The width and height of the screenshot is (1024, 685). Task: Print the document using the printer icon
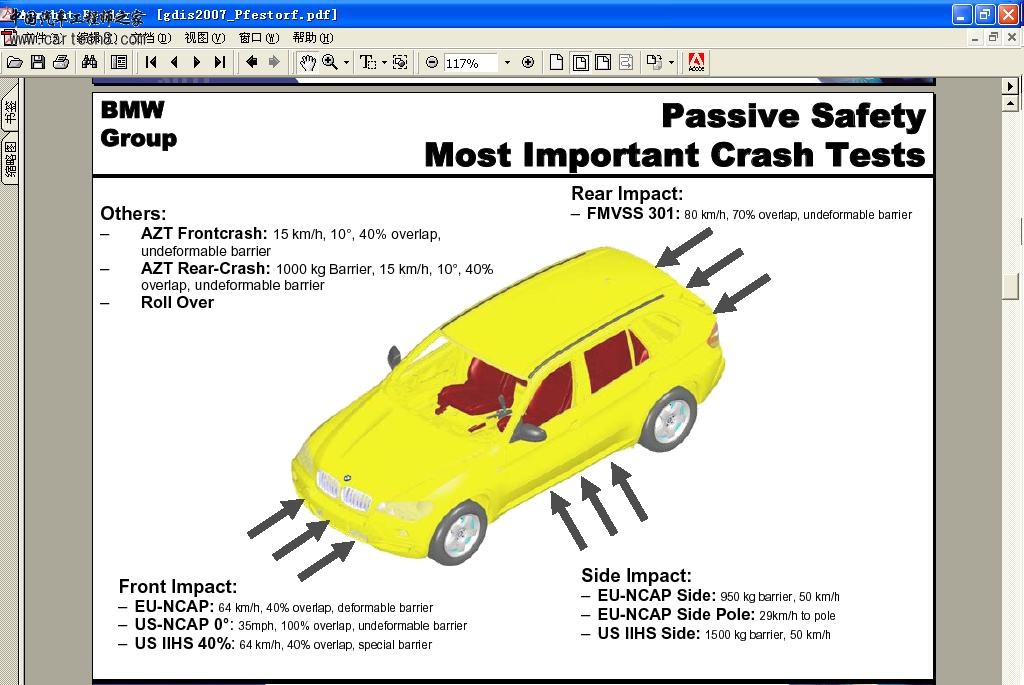[x=61, y=63]
